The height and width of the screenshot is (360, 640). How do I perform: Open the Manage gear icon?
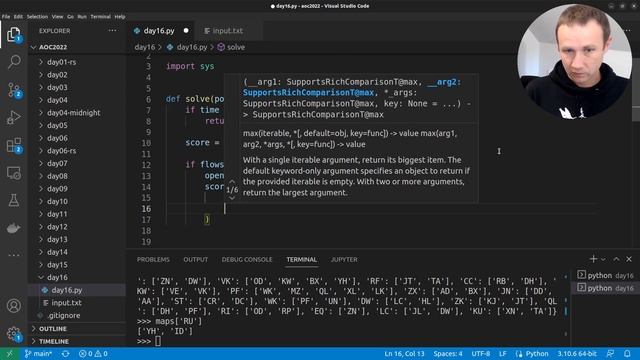tap(14, 333)
